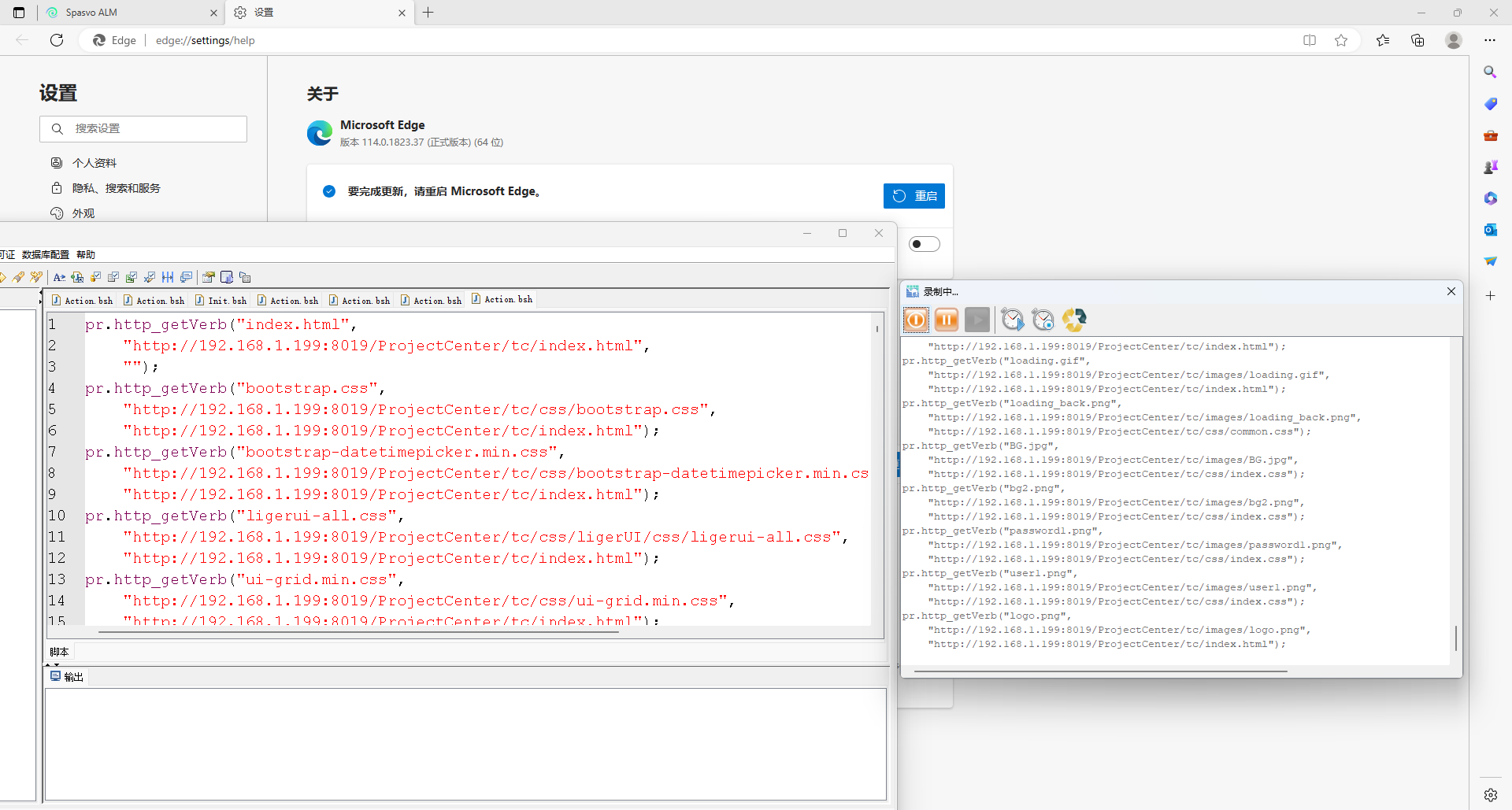Open the 数据库配置 menu

click(46, 255)
